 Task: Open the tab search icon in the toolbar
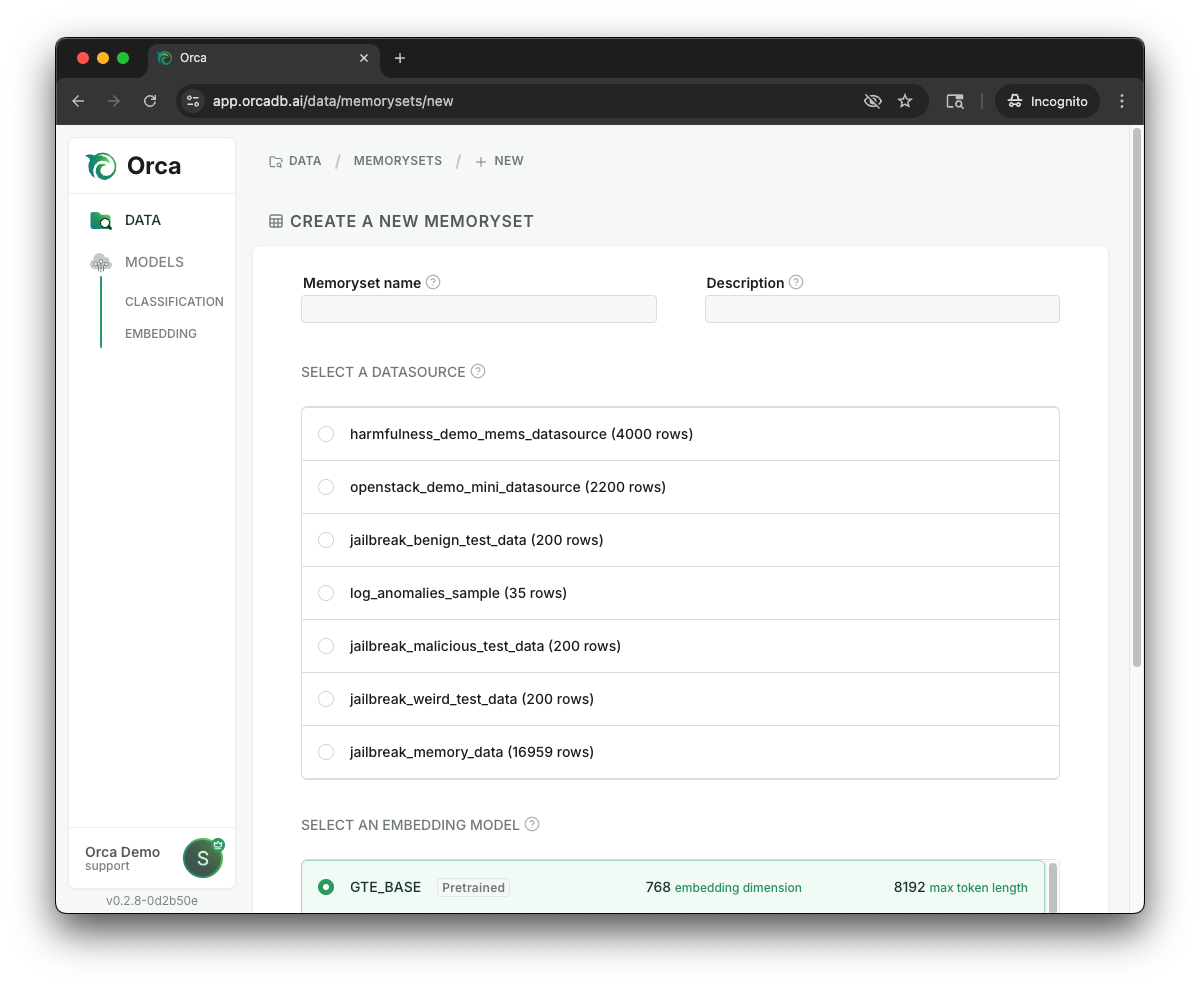955,101
